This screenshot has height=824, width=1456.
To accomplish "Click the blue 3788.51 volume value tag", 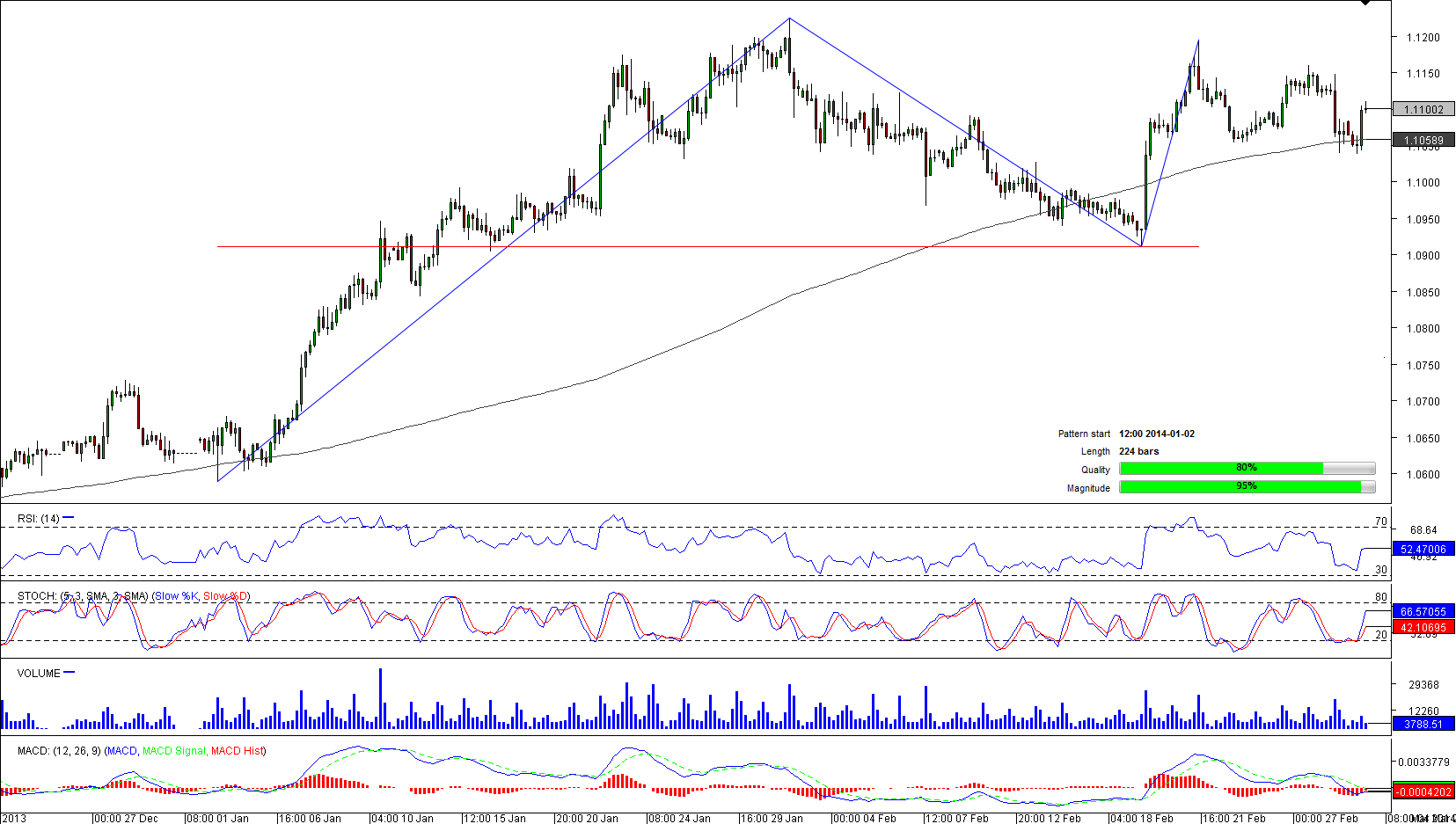I will pyautogui.click(x=1423, y=724).
